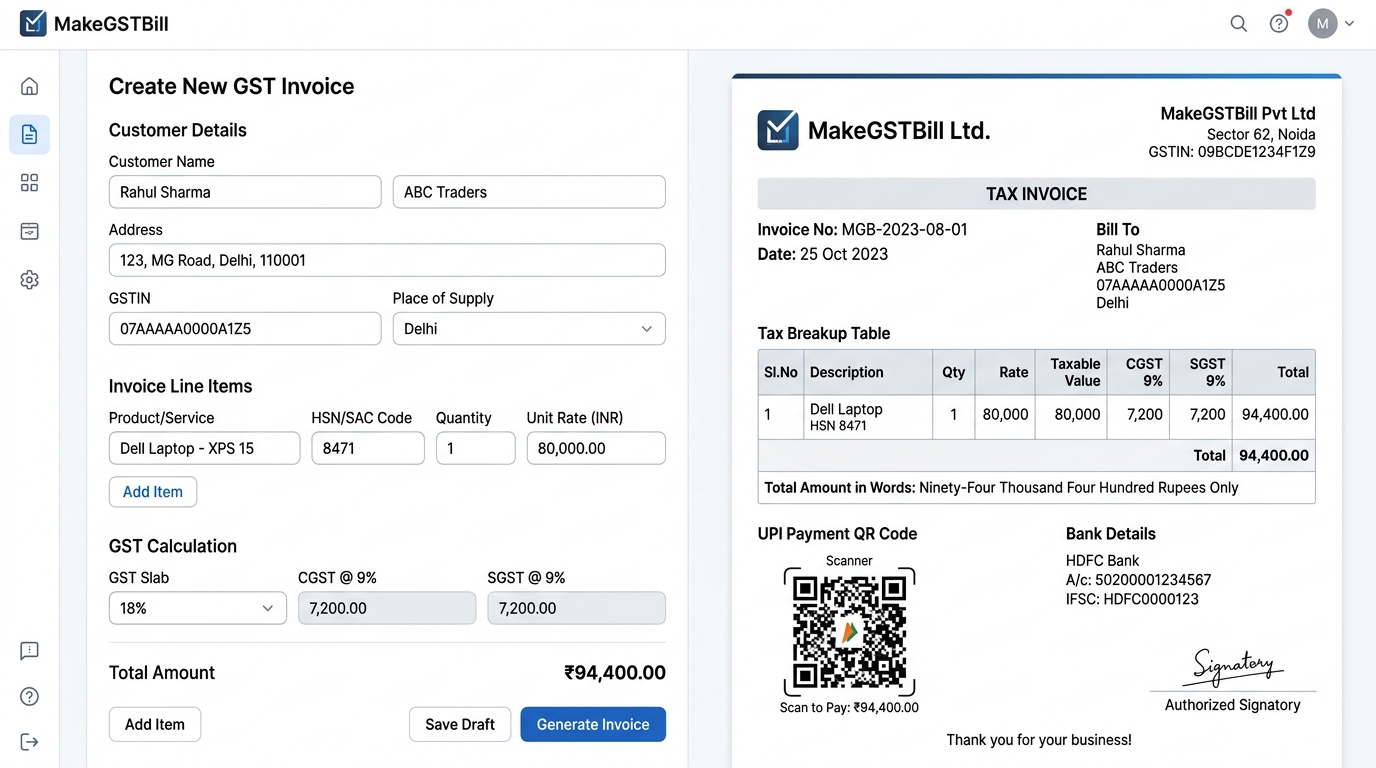Click 07AAAAA0000A1Z5 in Bill To section

(1161, 285)
